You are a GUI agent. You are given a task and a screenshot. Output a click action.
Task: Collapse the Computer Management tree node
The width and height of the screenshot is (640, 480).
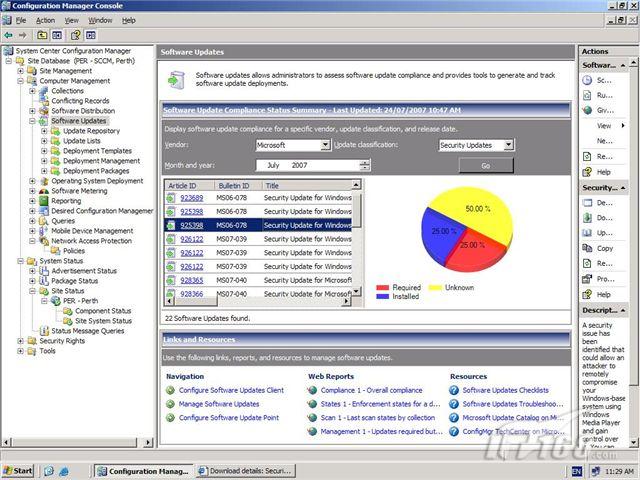point(20,81)
